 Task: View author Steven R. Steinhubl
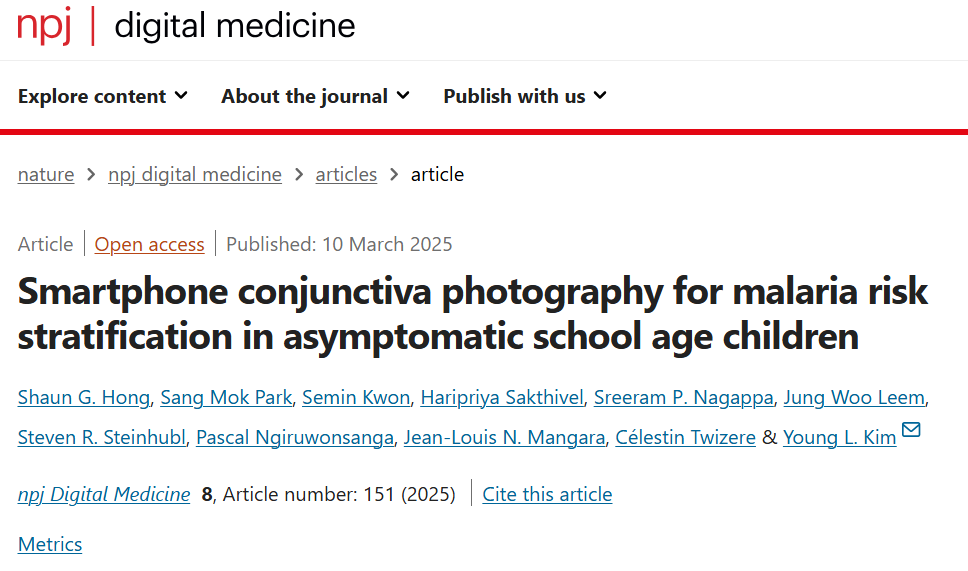pyautogui.click(x=101, y=438)
